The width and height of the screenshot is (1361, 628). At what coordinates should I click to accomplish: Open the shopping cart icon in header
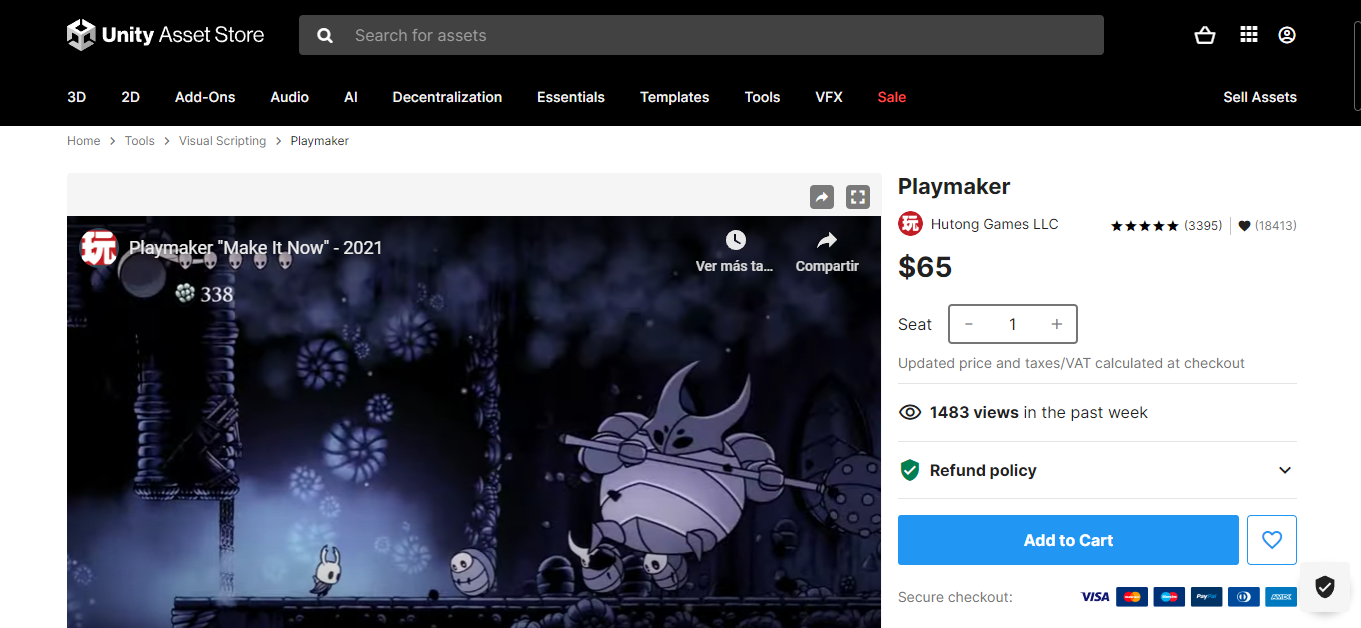click(x=1205, y=35)
